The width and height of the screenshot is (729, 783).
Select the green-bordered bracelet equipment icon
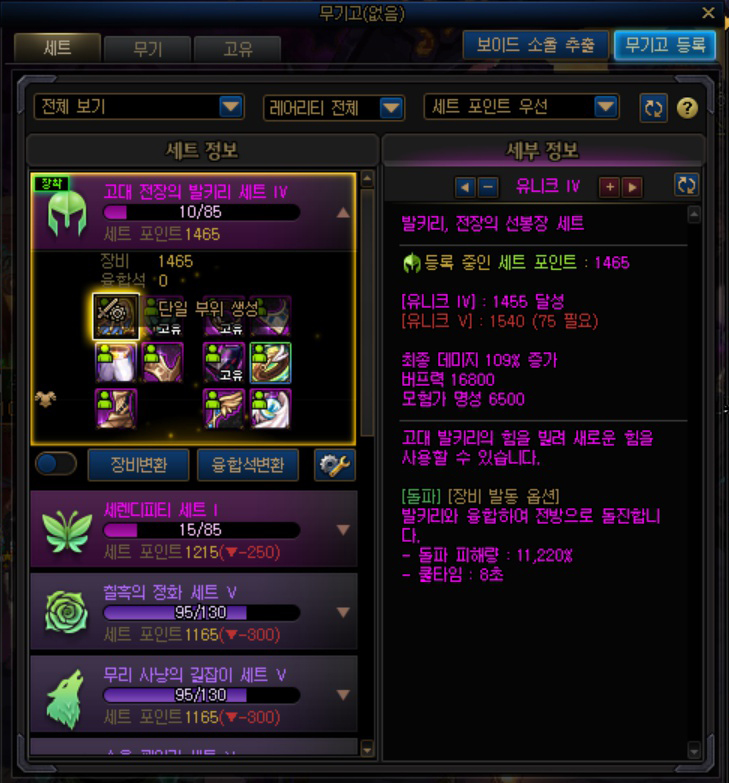click(270, 363)
